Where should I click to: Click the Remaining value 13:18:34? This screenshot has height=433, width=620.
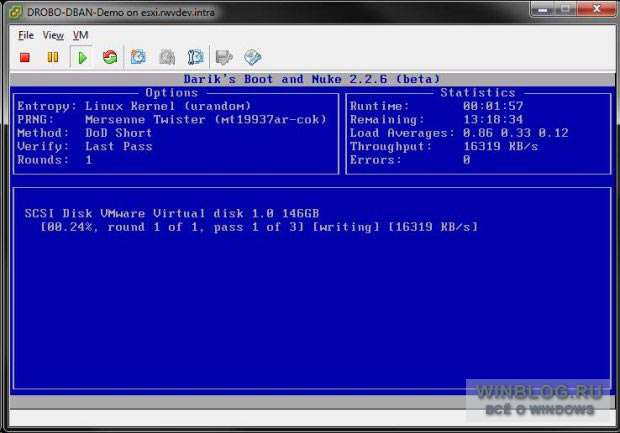pyautogui.click(x=493, y=119)
